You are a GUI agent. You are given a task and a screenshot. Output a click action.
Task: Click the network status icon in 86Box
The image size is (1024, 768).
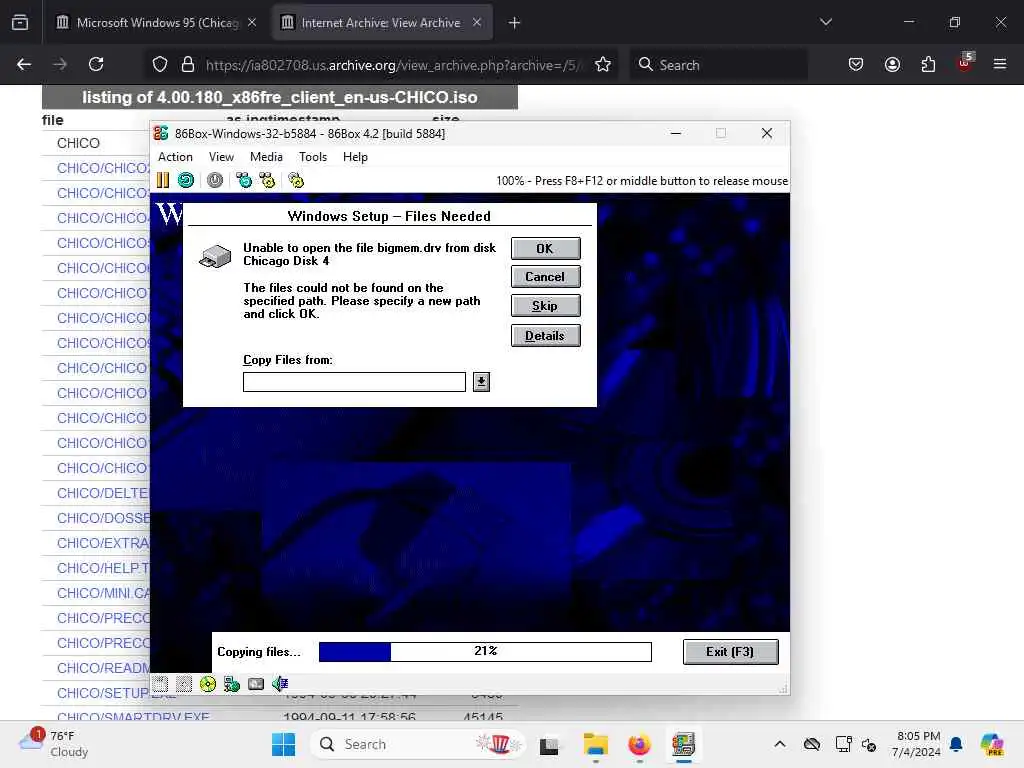[x=232, y=684]
